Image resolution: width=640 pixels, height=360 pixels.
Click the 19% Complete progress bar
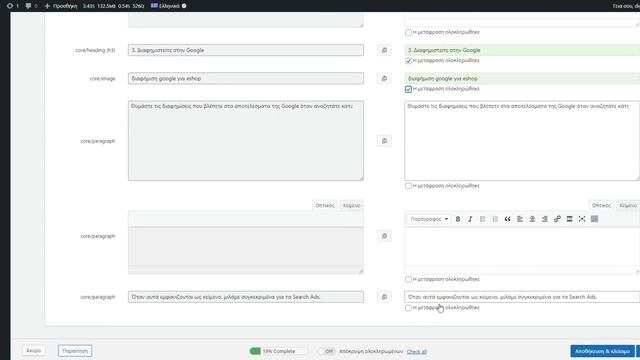click(278, 351)
